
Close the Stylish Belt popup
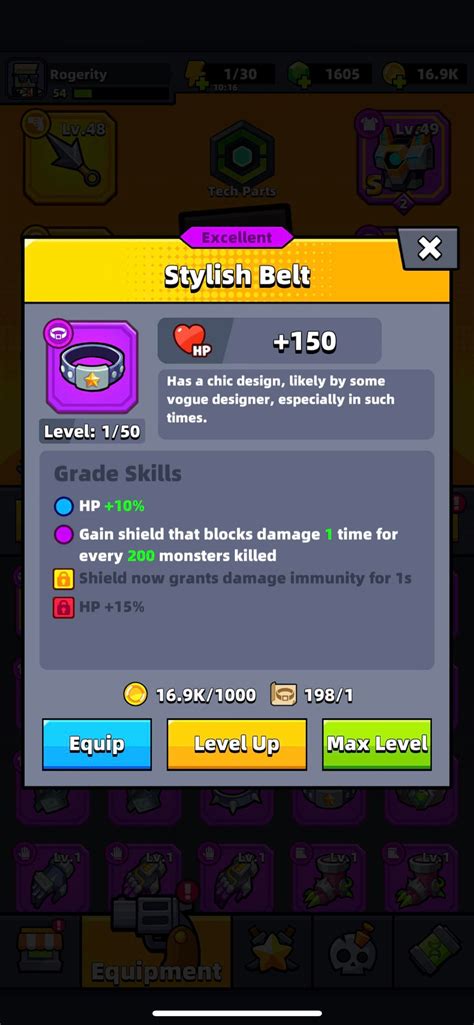click(430, 248)
